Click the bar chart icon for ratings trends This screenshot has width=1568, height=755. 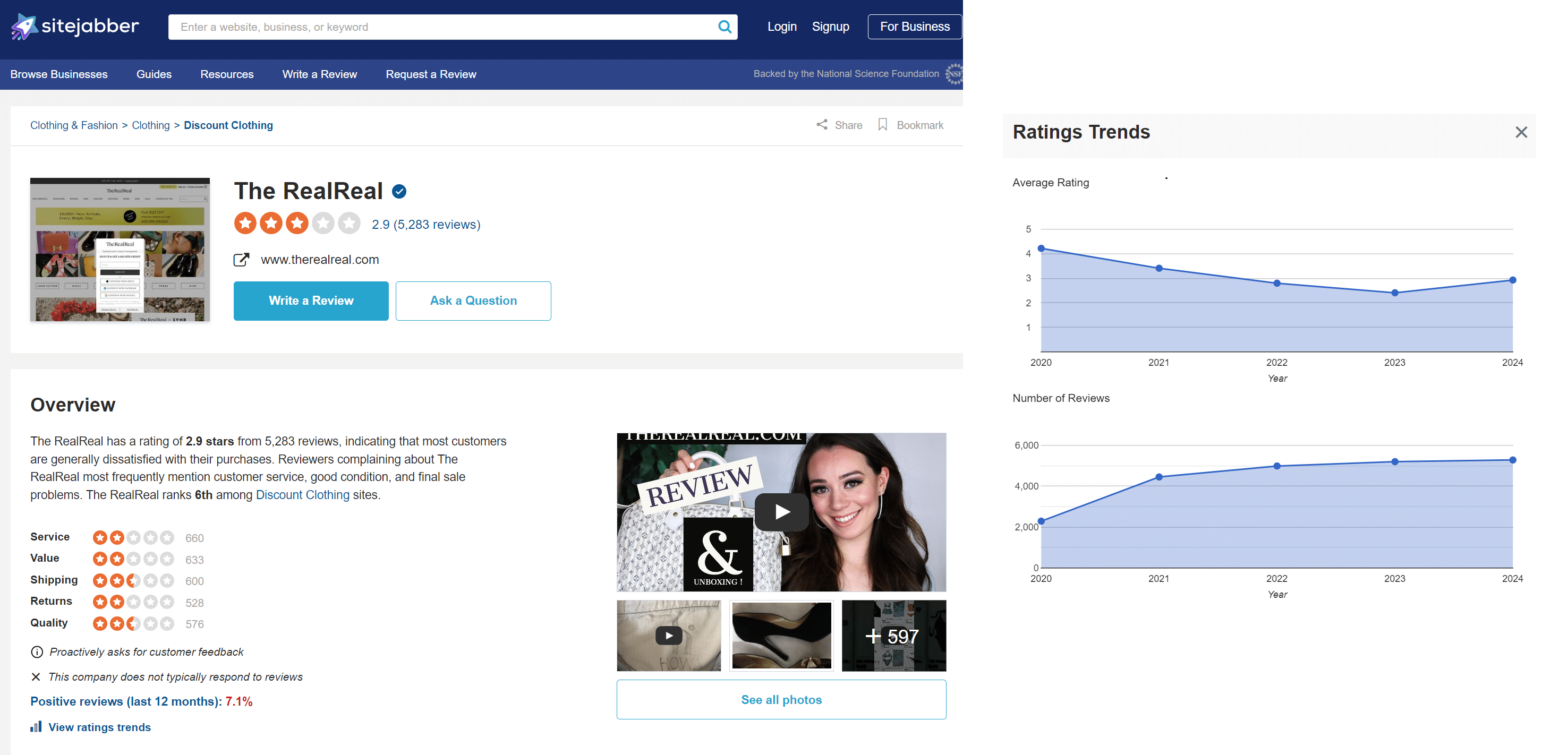point(37,726)
